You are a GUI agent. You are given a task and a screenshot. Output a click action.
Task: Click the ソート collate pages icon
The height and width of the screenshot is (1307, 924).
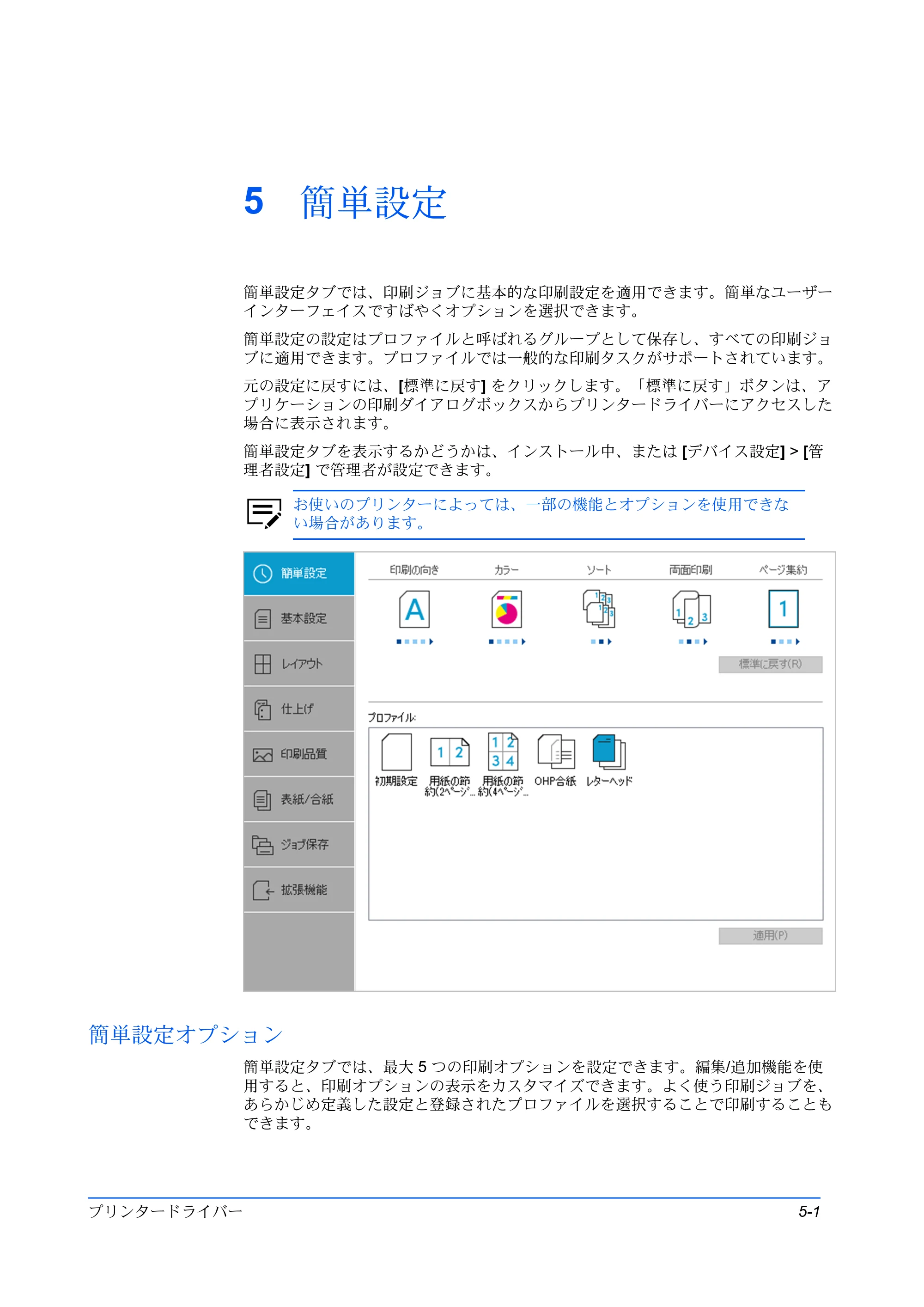point(599,610)
